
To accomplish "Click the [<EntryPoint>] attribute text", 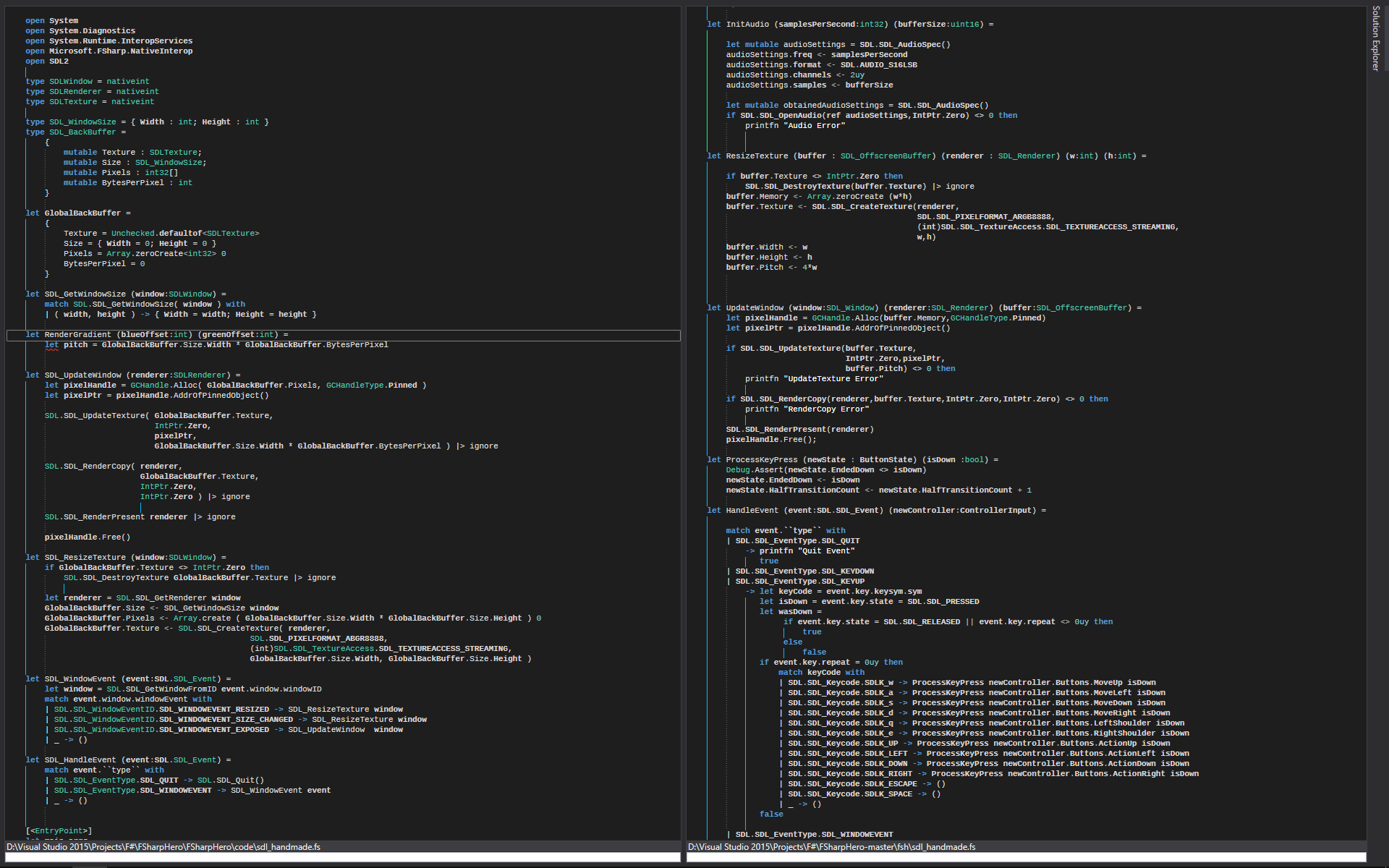I will (x=59, y=831).
